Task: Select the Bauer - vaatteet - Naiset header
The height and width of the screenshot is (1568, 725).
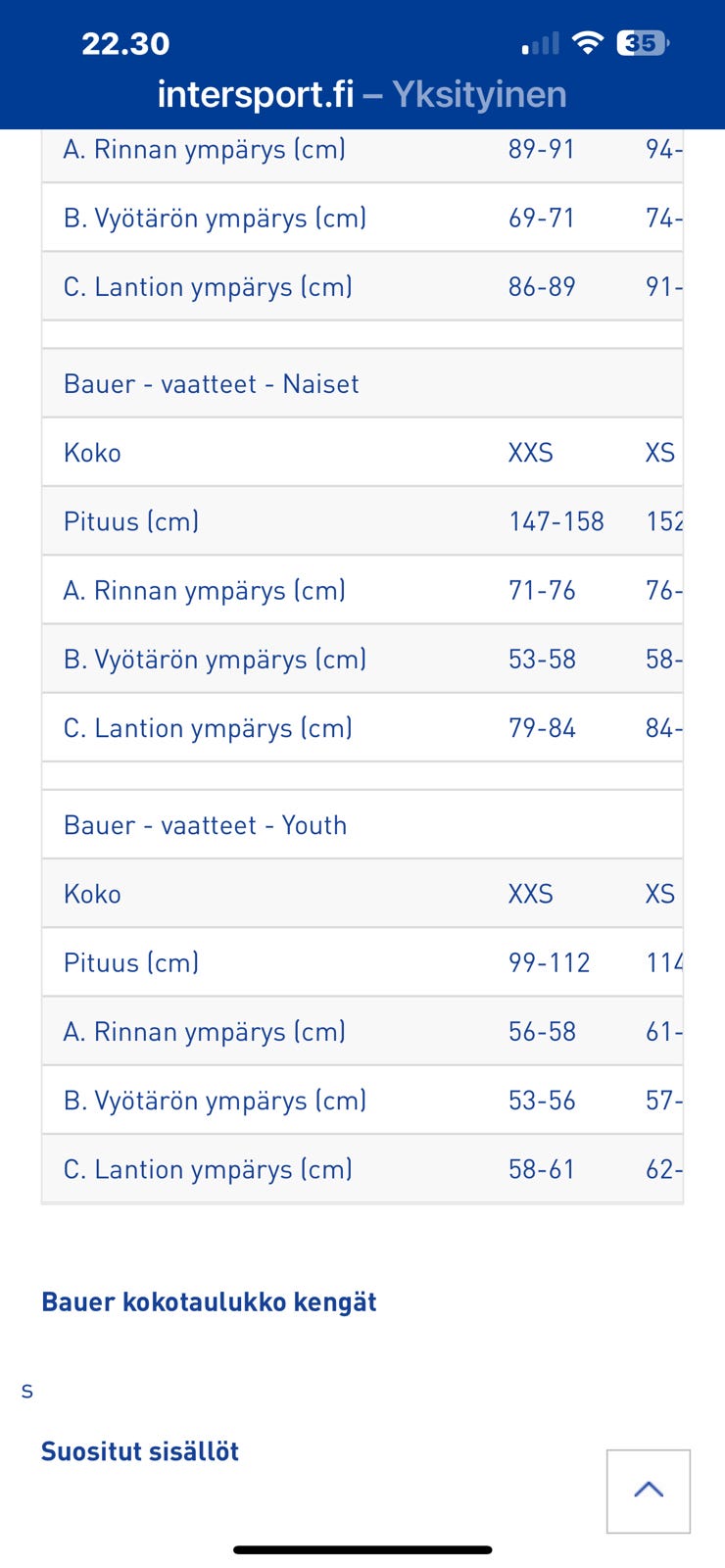Action: (211, 383)
